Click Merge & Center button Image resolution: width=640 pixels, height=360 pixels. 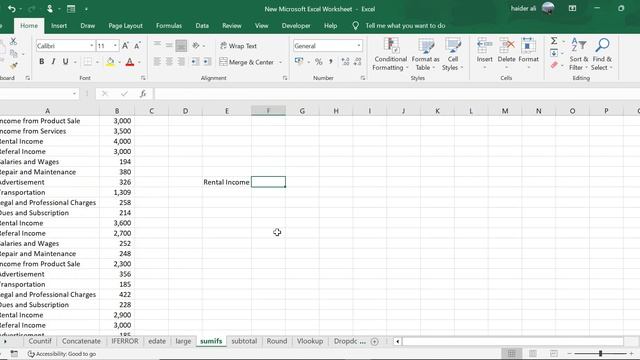point(247,62)
